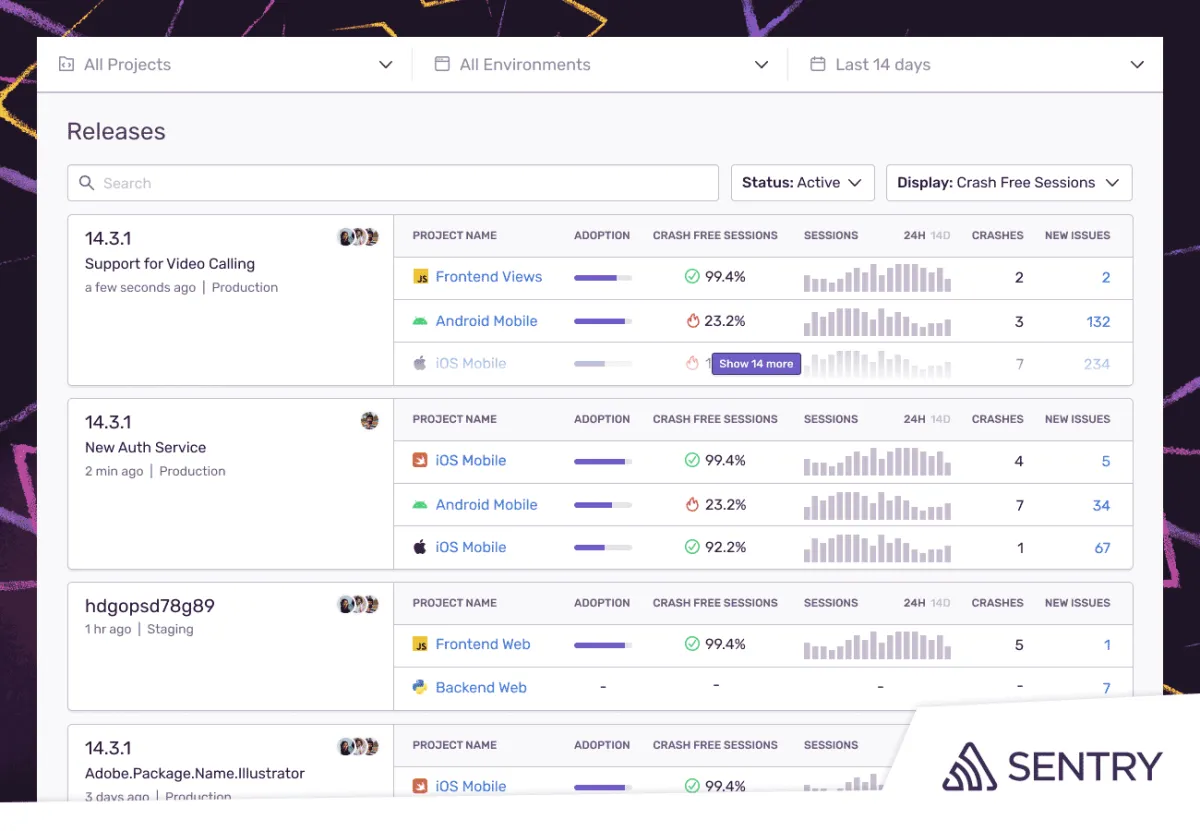The width and height of the screenshot is (1200, 831).
Task: Click the author avatar on New Auth Service
Action: (370, 421)
